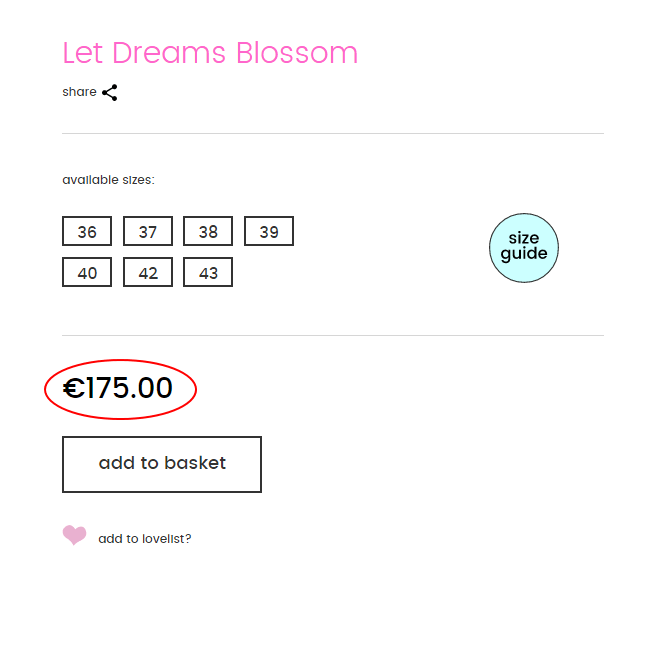The height and width of the screenshot is (663, 661).
Task: Select size 37
Action: 148,232
